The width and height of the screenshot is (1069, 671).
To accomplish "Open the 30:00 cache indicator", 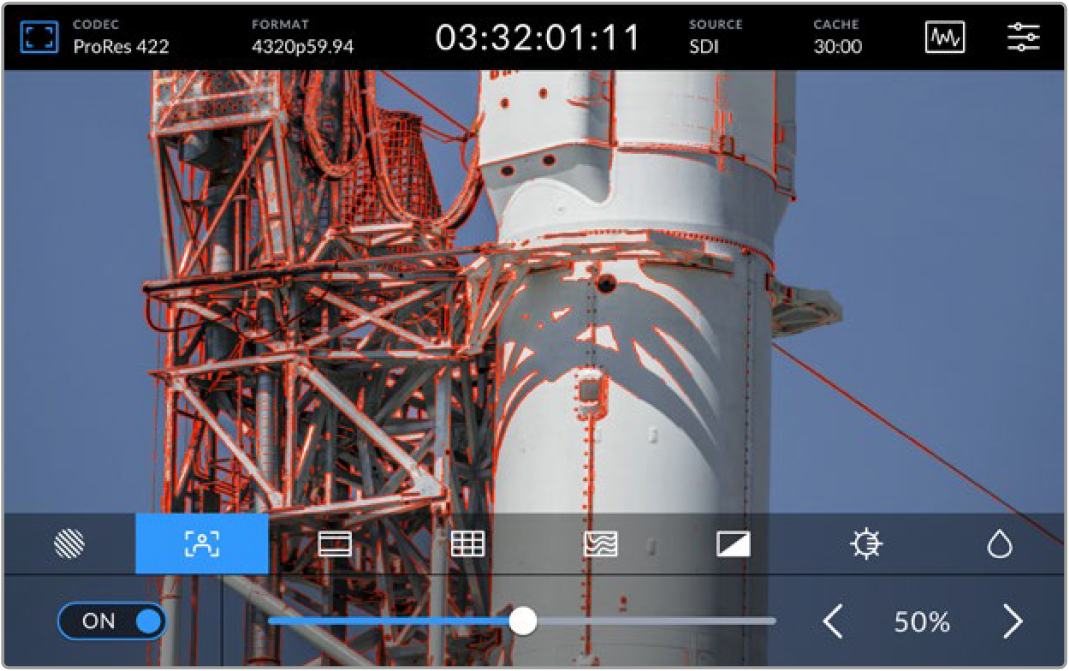I will 838,37.
